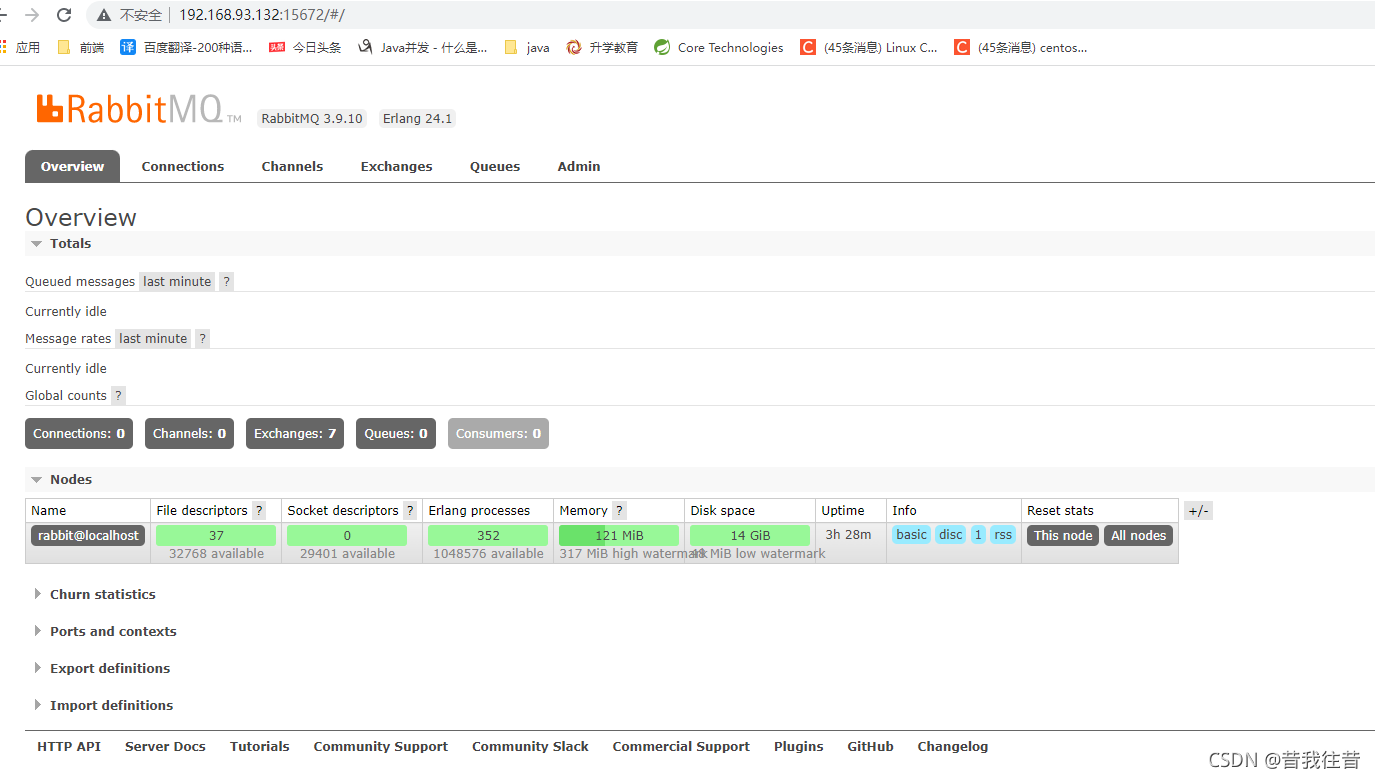Viewport: 1375px width, 778px height.
Task: Open the Community Support link
Action: pos(381,747)
